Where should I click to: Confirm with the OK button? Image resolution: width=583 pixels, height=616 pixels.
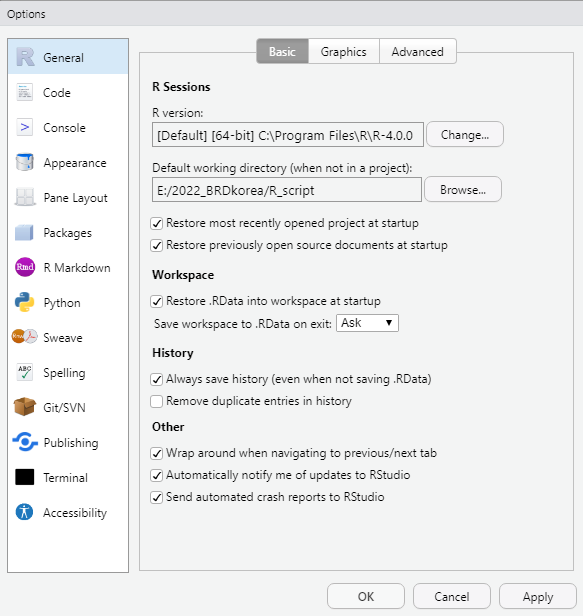click(x=366, y=596)
